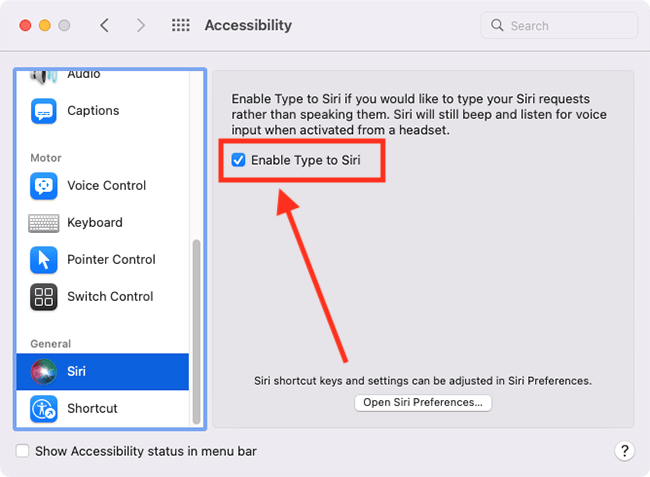This screenshot has width=650, height=477.
Task: Click the yellow minimize window button
Action: (x=45, y=25)
